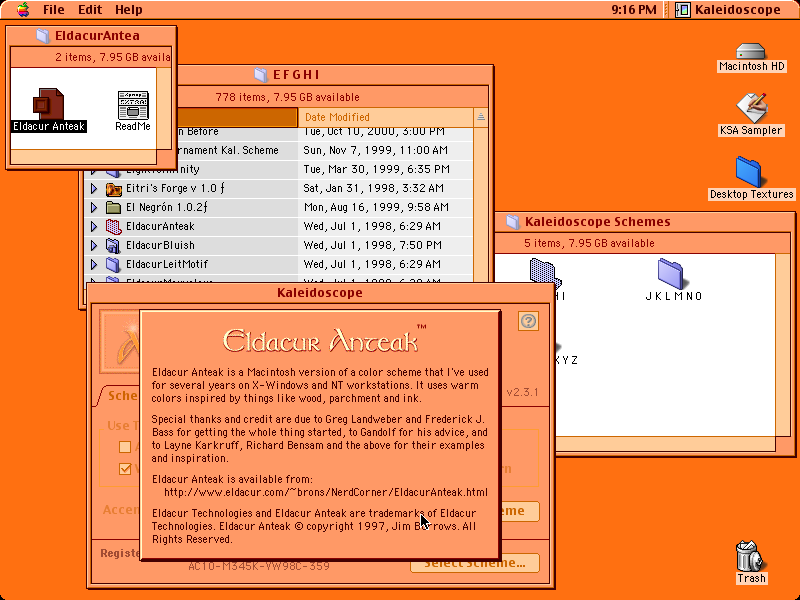Click the El Negrón 1.0.2ƒ folder icon
This screenshot has height=600, width=800.
point(113,208)
